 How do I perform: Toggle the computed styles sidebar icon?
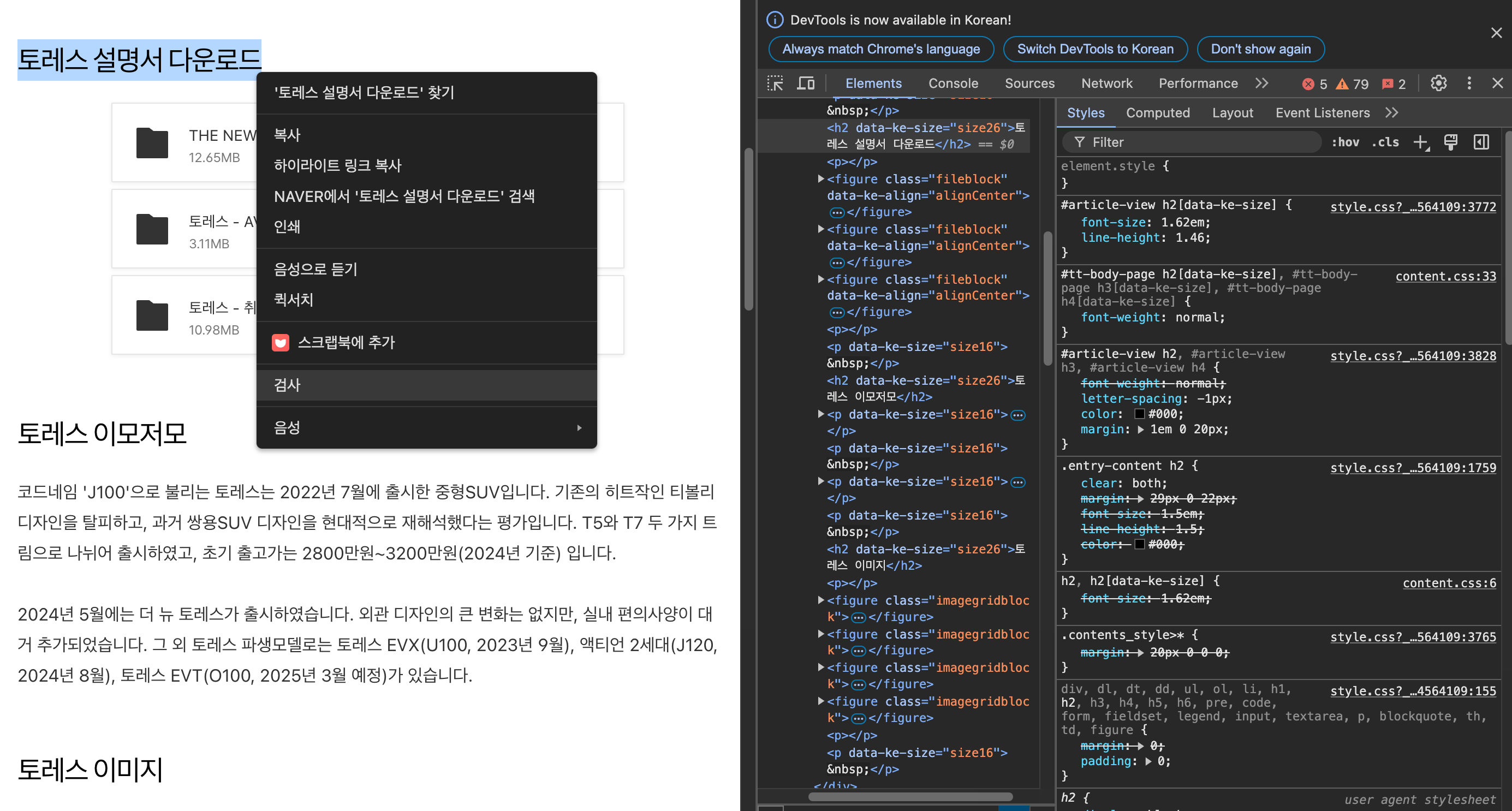click(x=1481, y=142)
